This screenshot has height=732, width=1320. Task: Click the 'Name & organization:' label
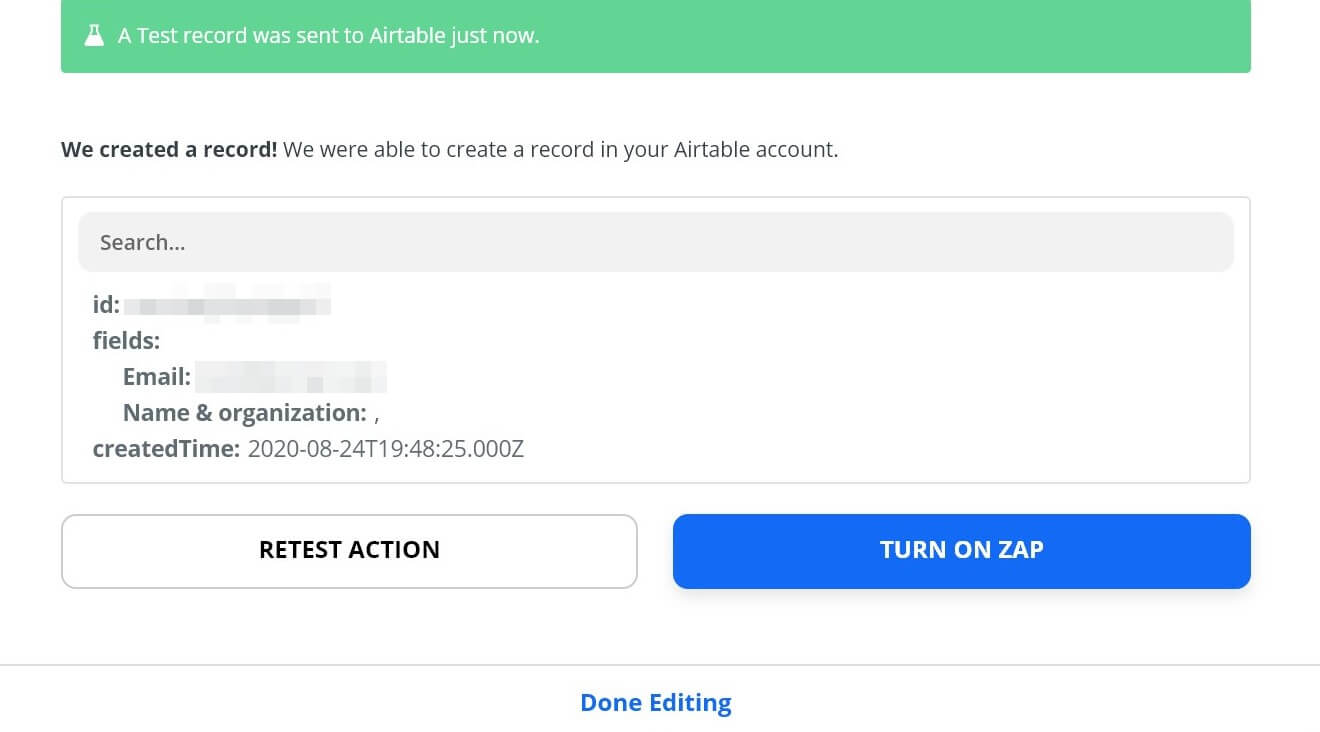click(x=245, y=413)
